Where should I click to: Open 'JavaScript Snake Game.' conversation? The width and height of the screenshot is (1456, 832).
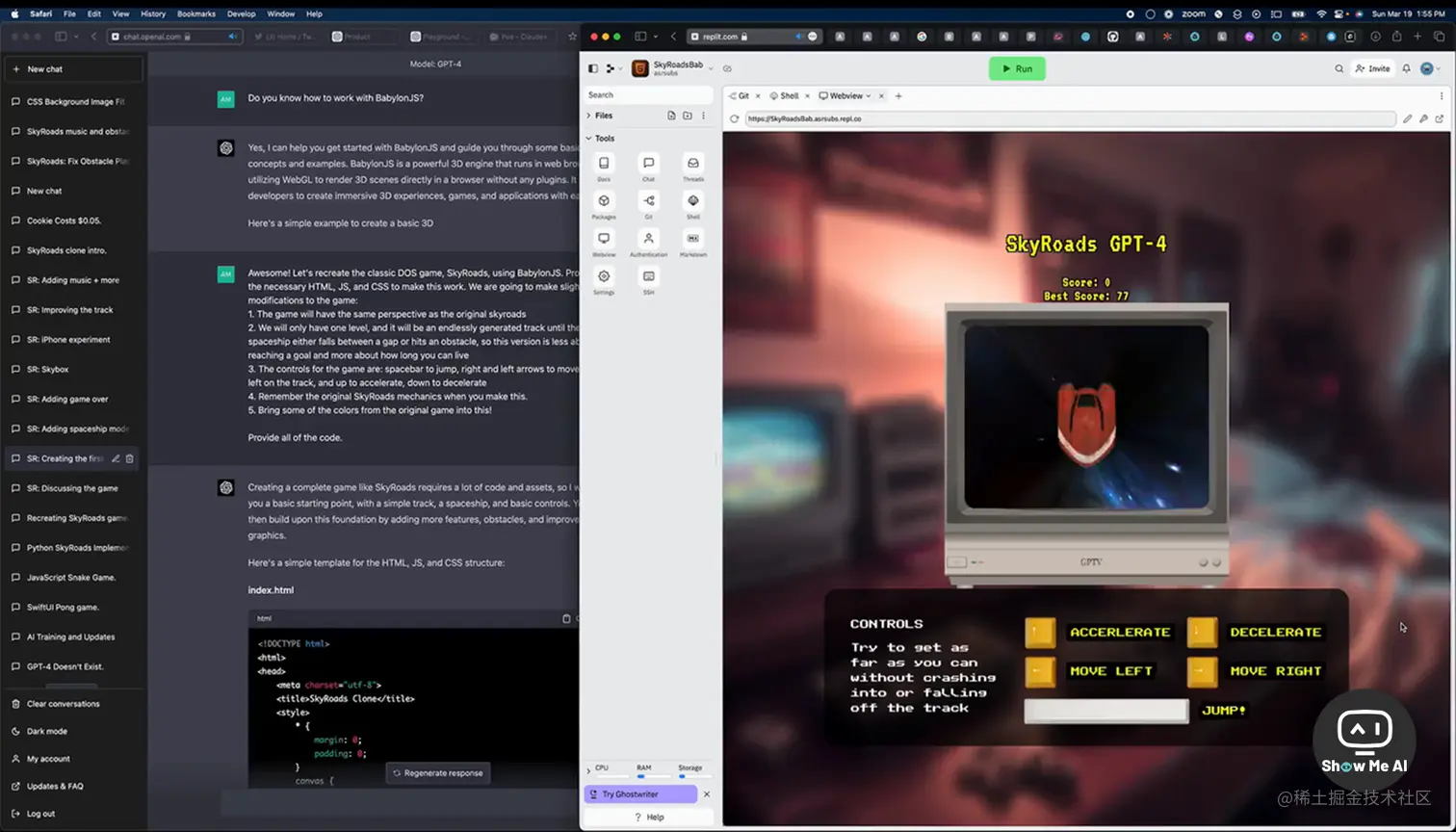pyautogui.click(x=72, y=577)
